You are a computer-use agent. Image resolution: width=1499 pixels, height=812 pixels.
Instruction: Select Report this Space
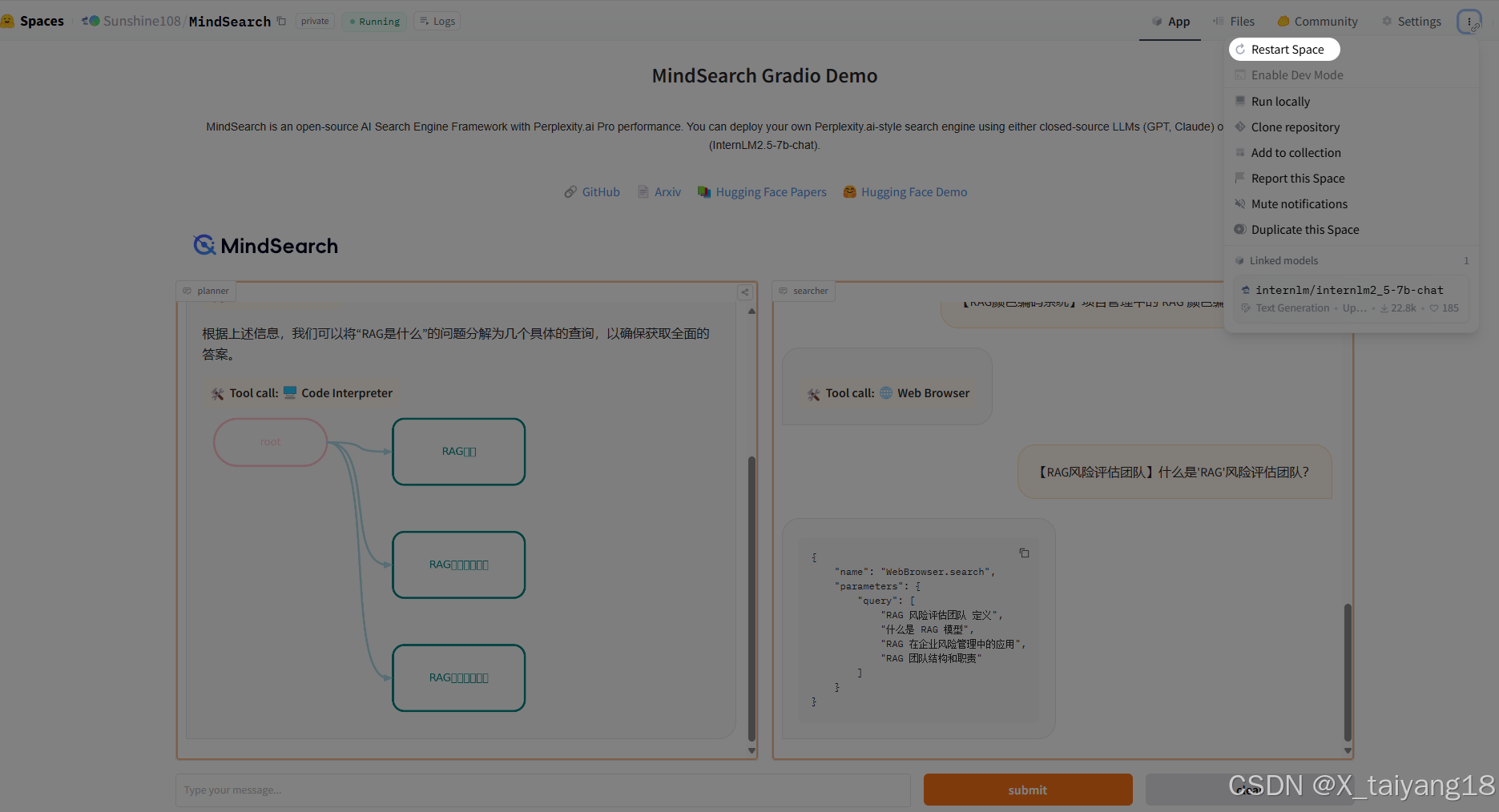[x=1298, y=179]
